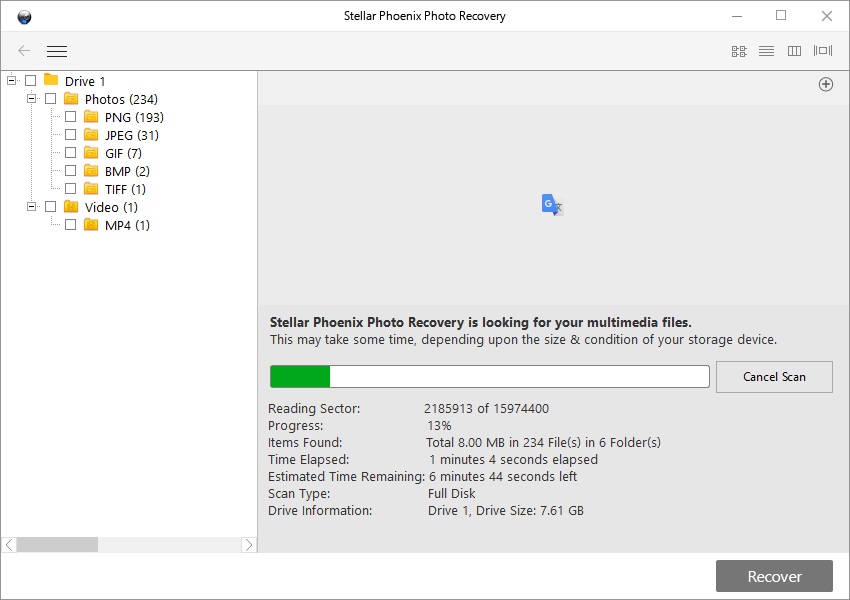Switch to list view icon
Viewport: 850px width, 600px height.
click(x=766, y=51)
